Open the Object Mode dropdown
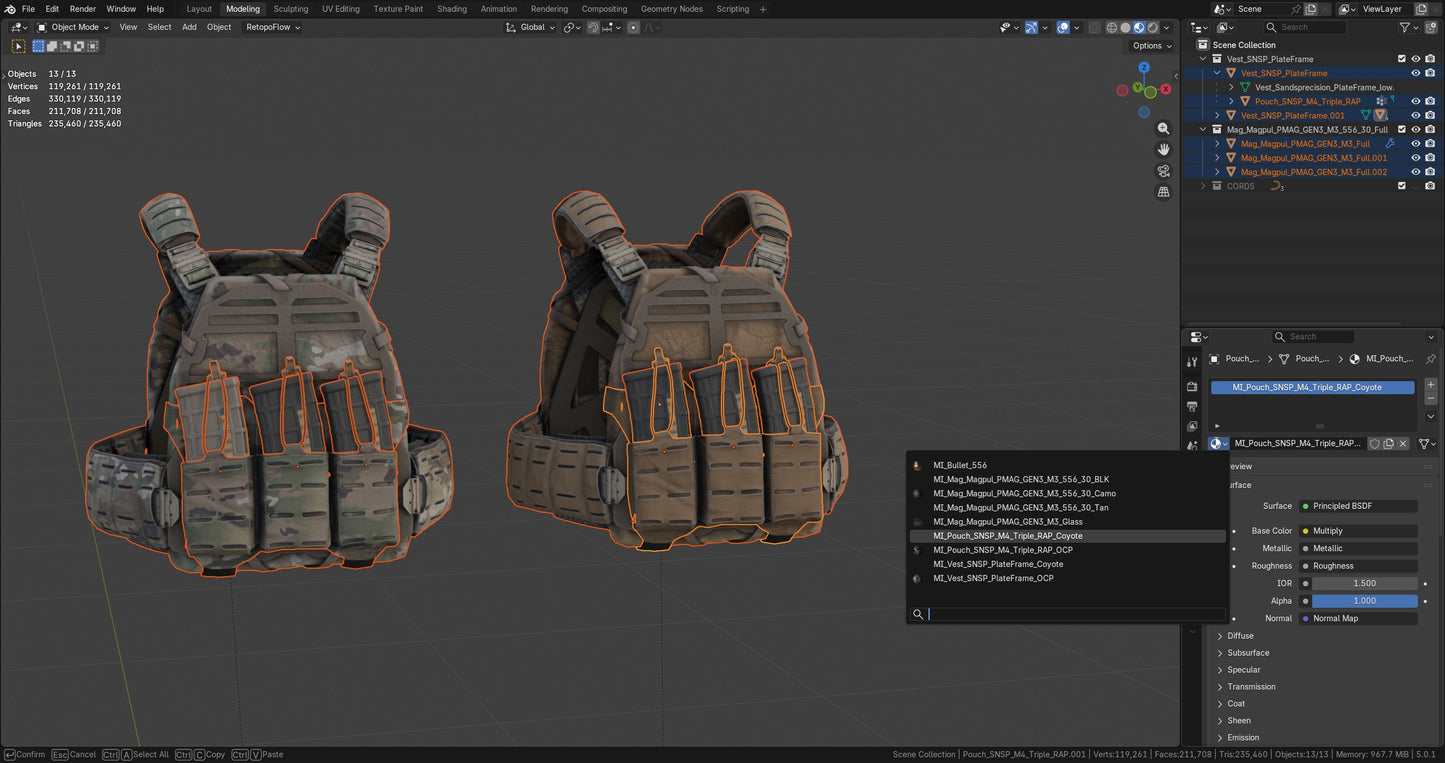 coord(75,27)
